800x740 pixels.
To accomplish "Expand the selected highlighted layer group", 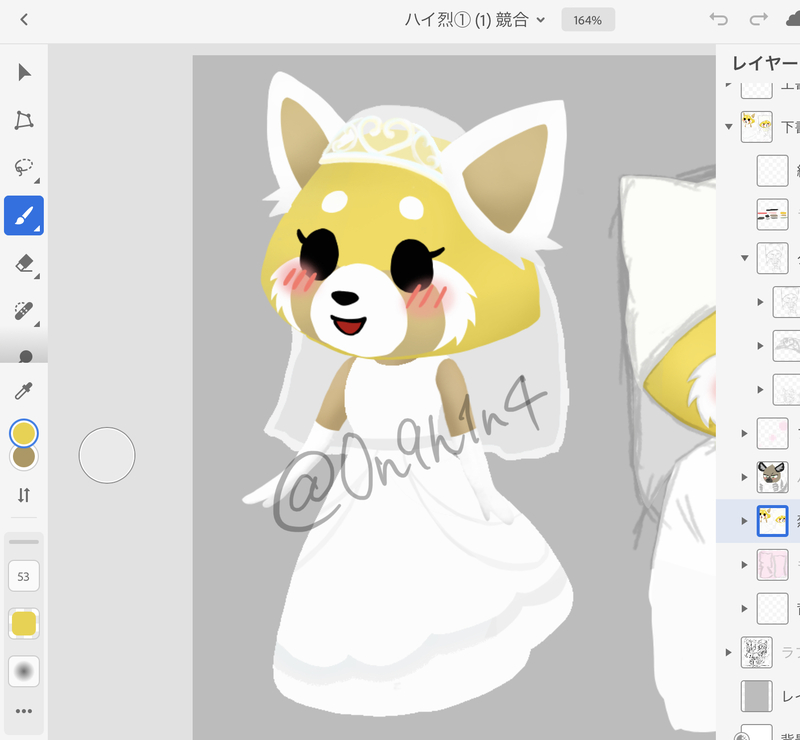I will point(744,521).
